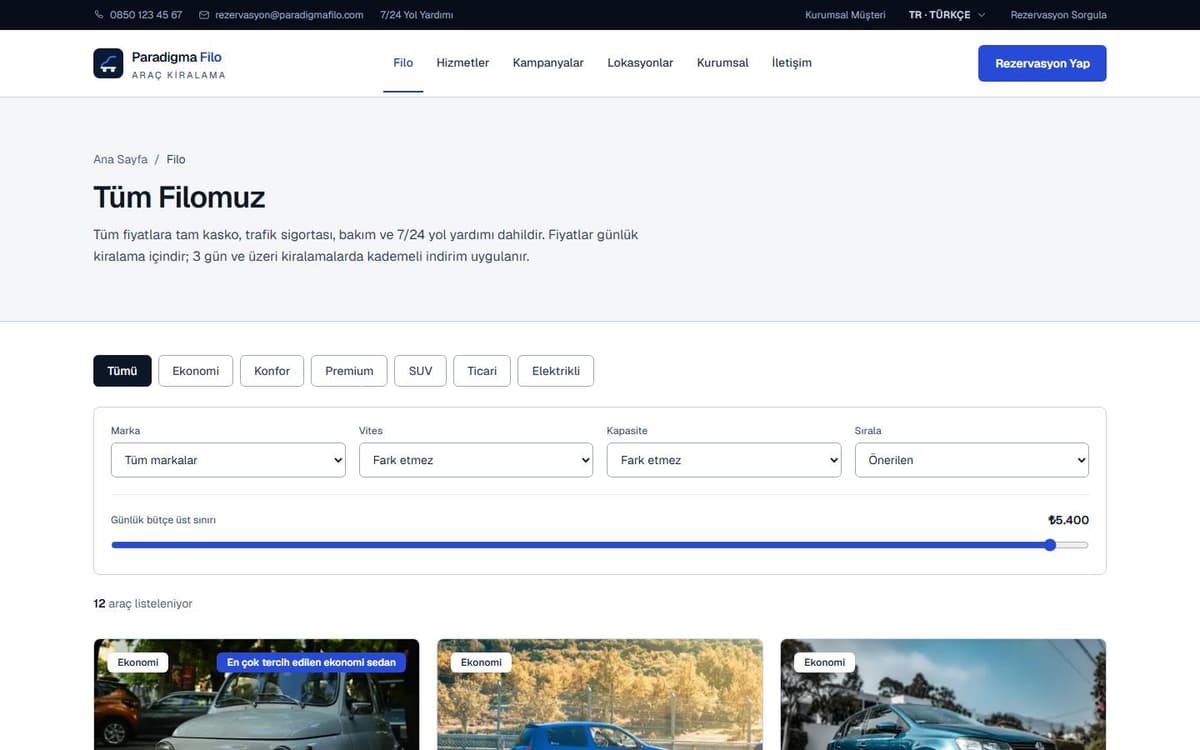
Task: Show only Premium vehicles
Action: tap(349, 371)
